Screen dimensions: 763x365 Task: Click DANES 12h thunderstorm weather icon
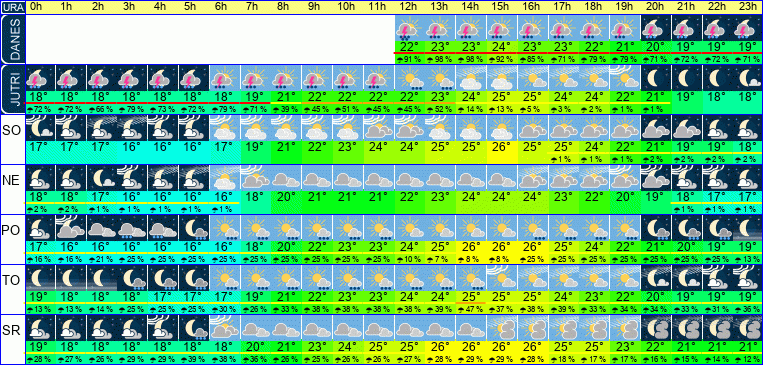pos(410,28)
